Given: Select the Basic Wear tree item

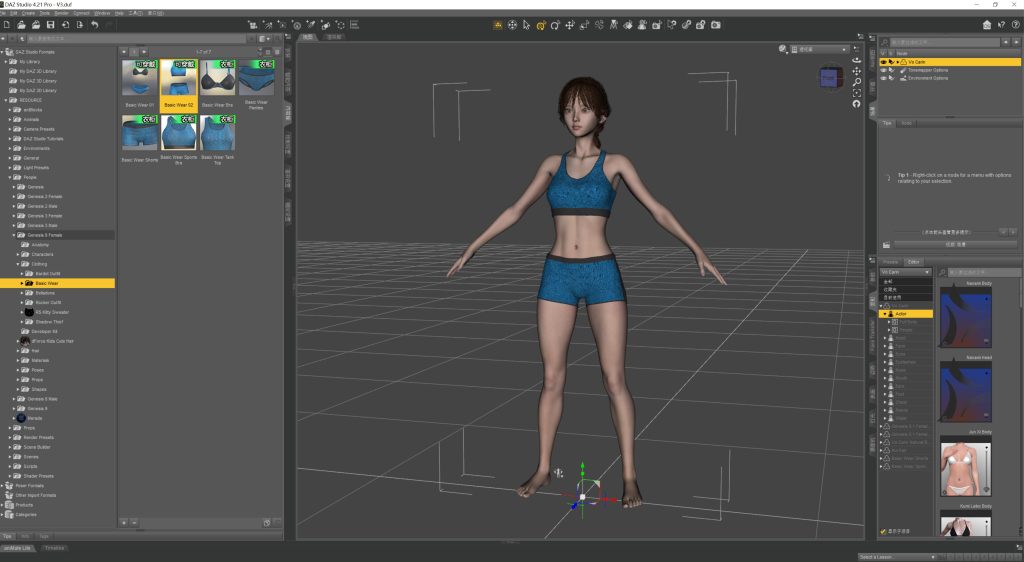Looking at the screenshot, I should [x=57, y=283].
